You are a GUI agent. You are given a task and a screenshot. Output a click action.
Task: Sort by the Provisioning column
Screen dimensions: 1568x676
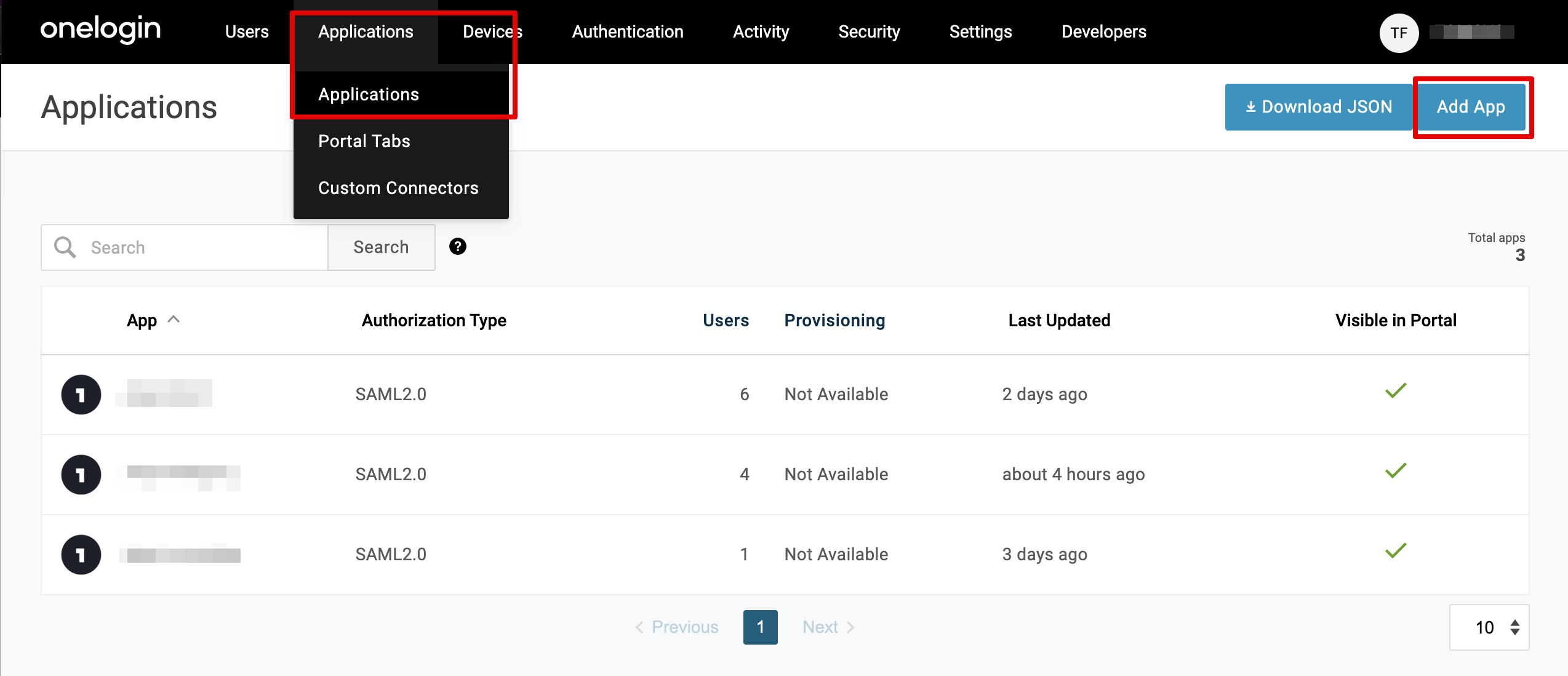[834, 320]
